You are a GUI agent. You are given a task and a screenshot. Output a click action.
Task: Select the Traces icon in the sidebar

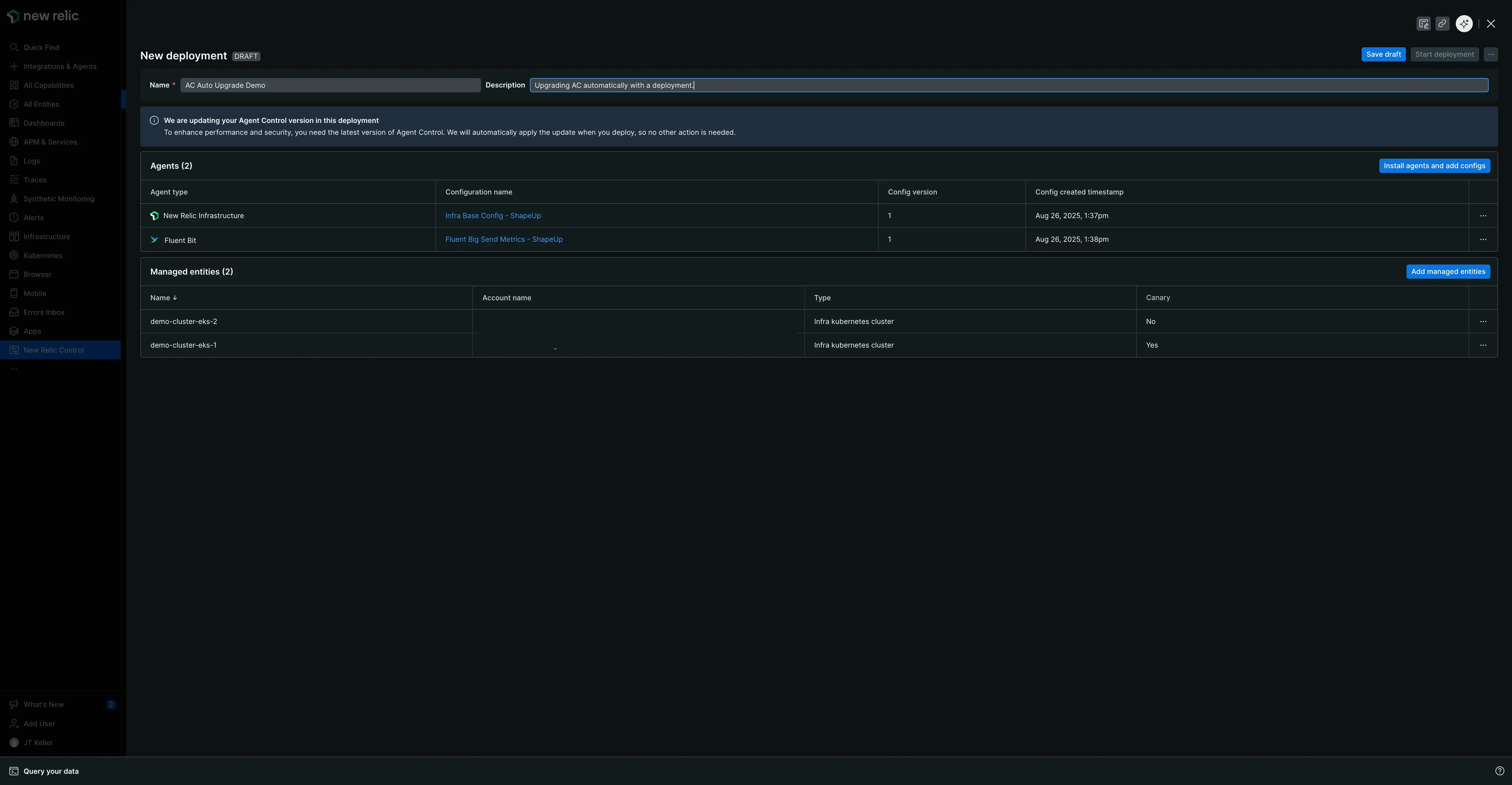pyautogui.click(x=14, y=180)
